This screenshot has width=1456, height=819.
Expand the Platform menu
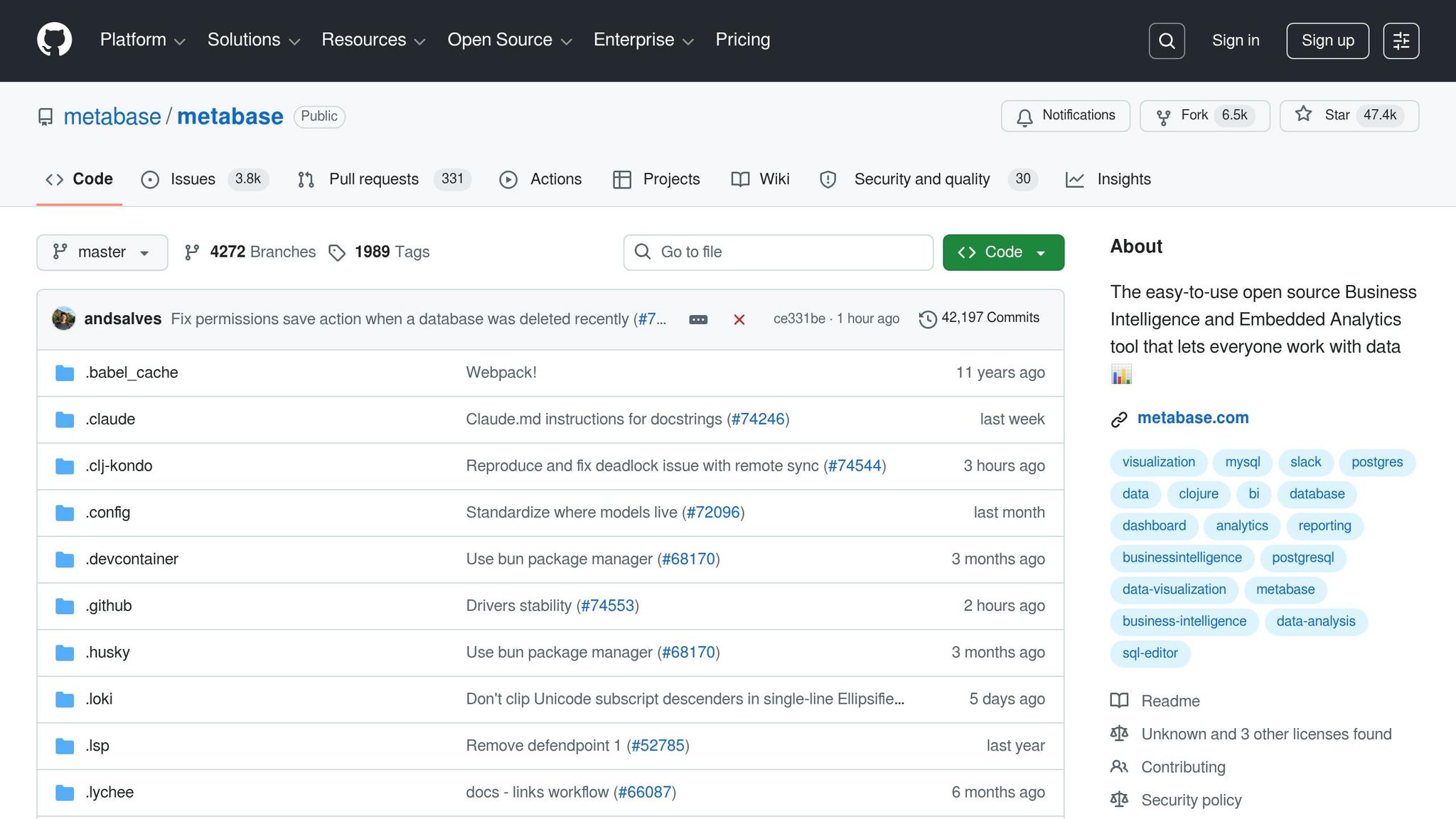click(143, 40)
